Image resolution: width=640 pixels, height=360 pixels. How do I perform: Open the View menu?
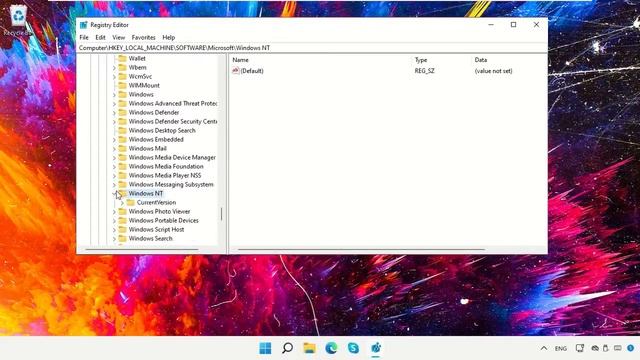pos(118,37)
